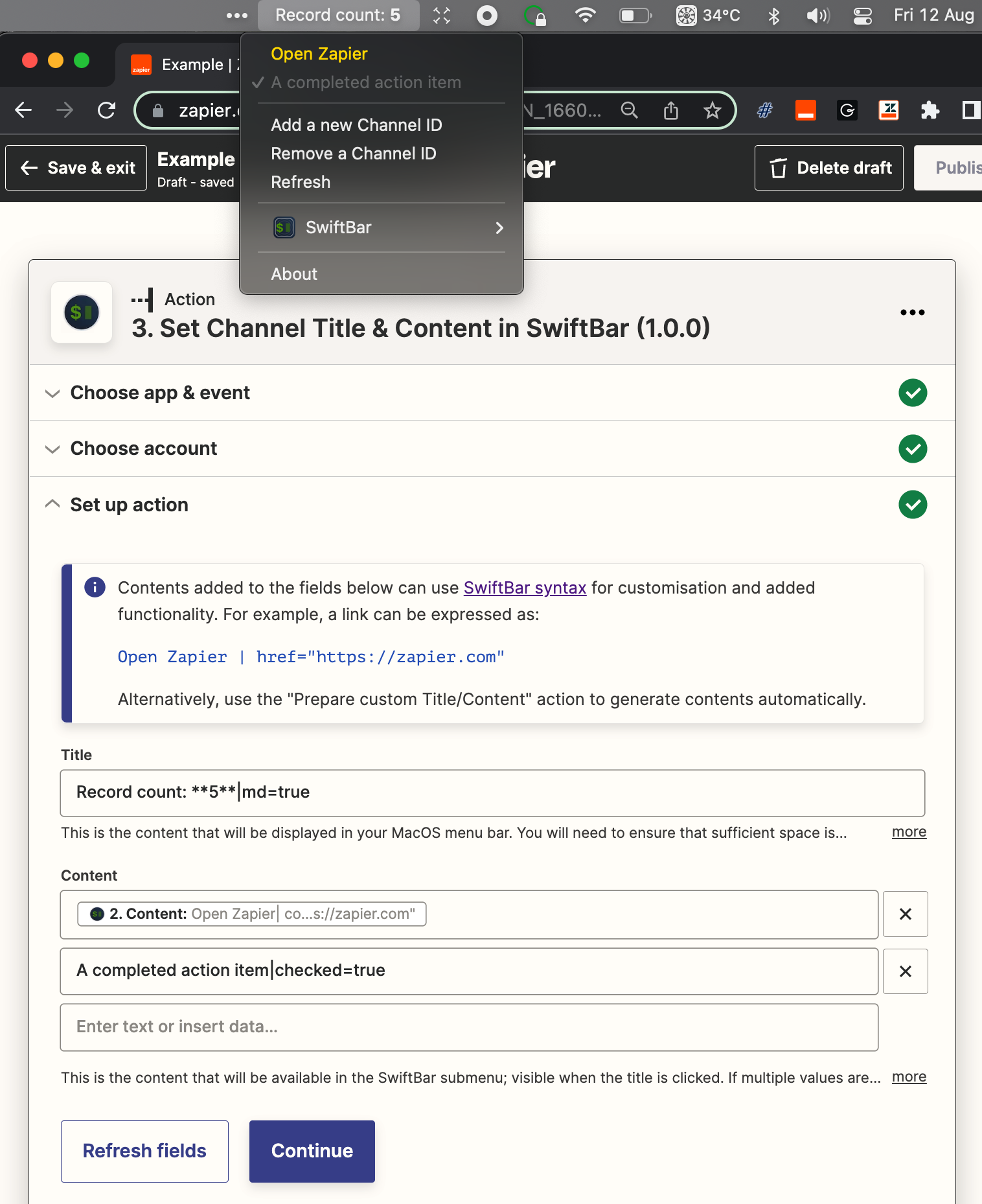
Task: Click the Grammarly G extension icon
Action: 847,111
